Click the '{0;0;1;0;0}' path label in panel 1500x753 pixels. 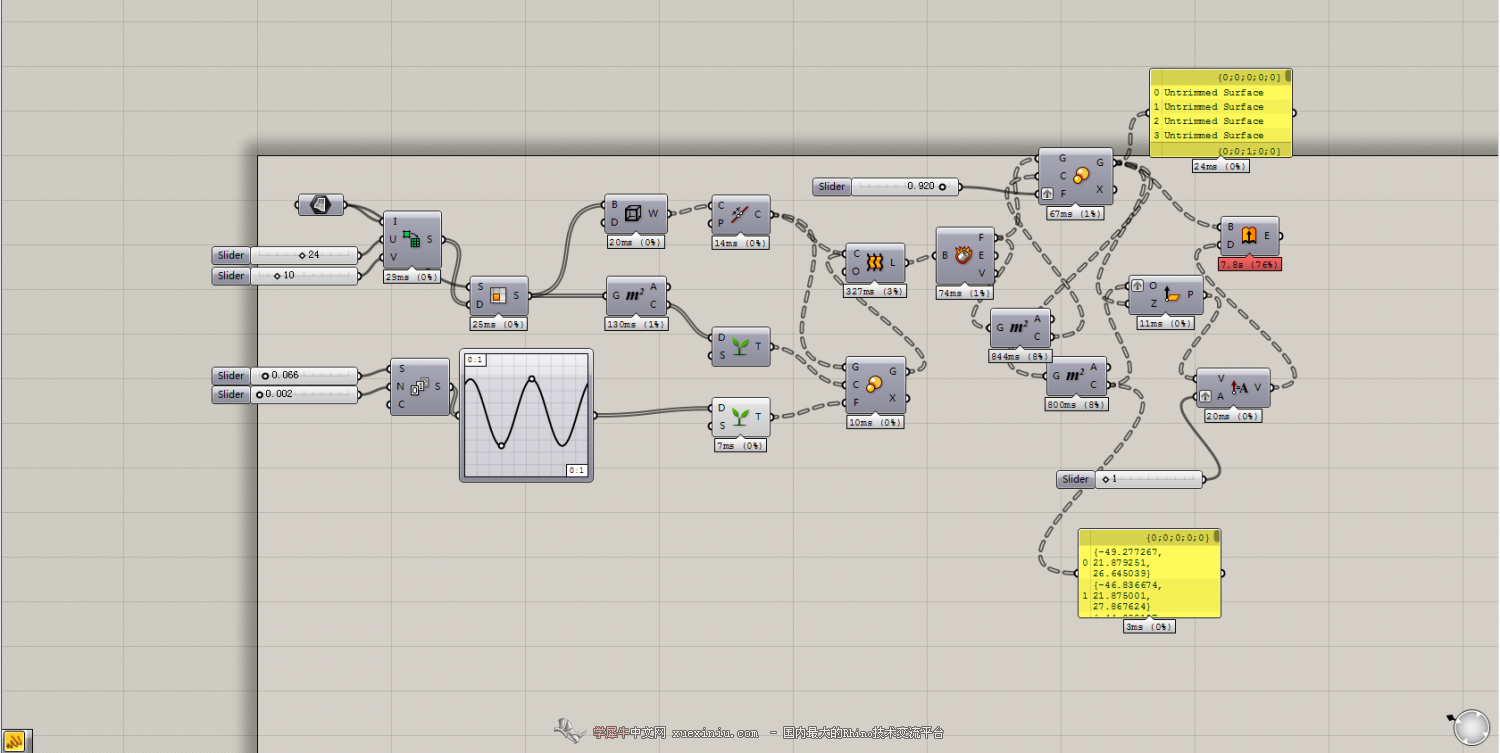click(1249, 150)
